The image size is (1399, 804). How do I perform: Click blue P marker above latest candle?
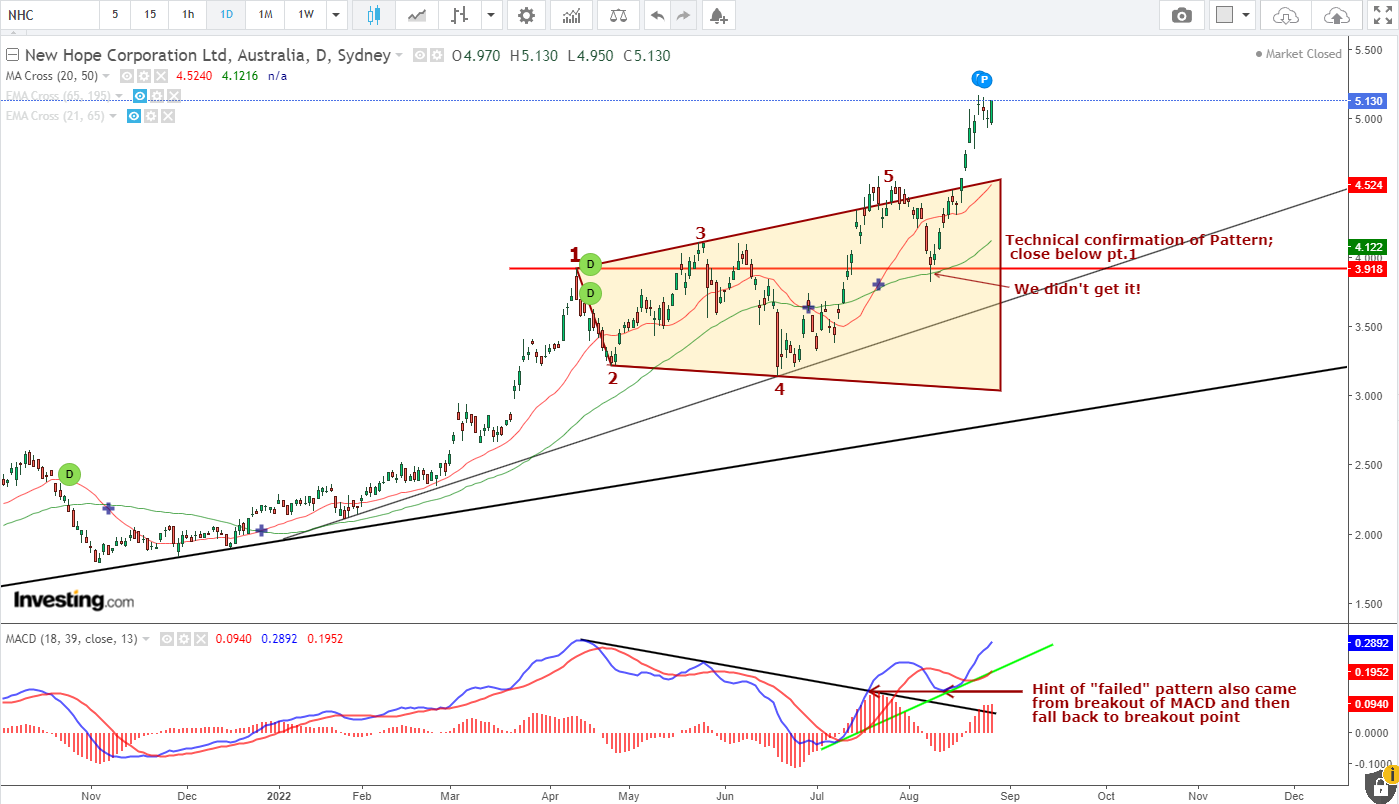tap(983, 79)
